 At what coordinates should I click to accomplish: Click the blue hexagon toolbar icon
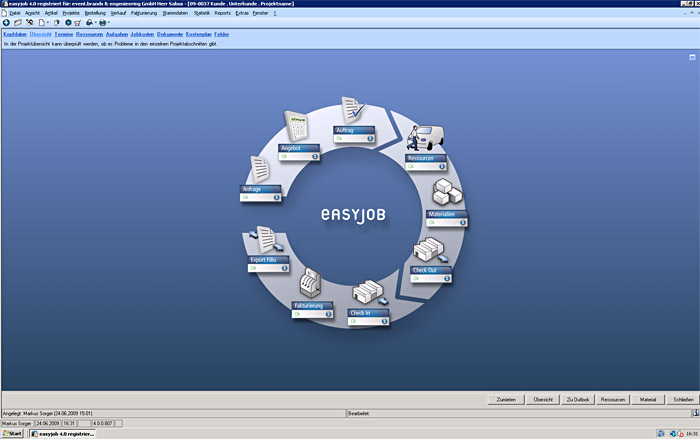68,22
